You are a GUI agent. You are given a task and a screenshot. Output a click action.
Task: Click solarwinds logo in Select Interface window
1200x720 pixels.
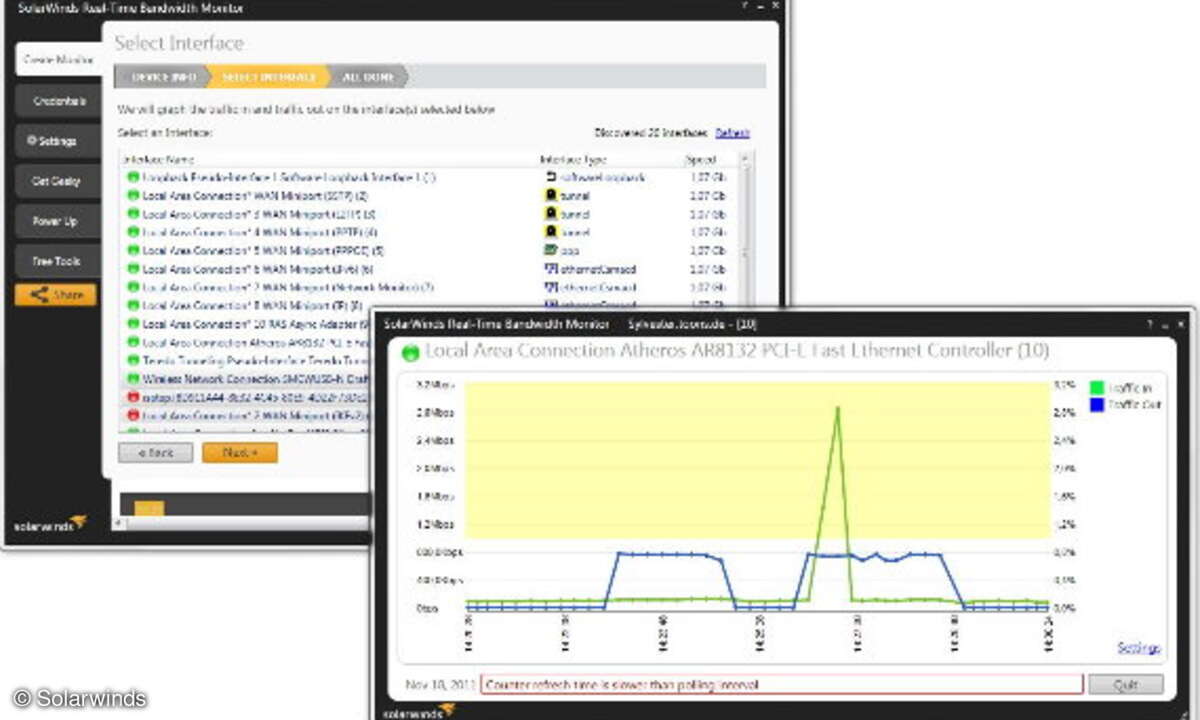(50, 523)
